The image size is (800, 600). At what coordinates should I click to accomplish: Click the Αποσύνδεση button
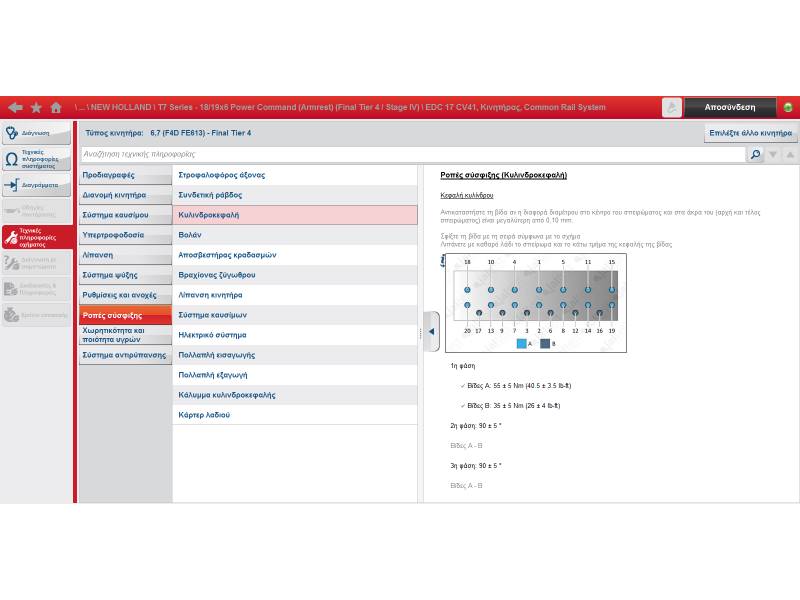click(x=729, y=107)
